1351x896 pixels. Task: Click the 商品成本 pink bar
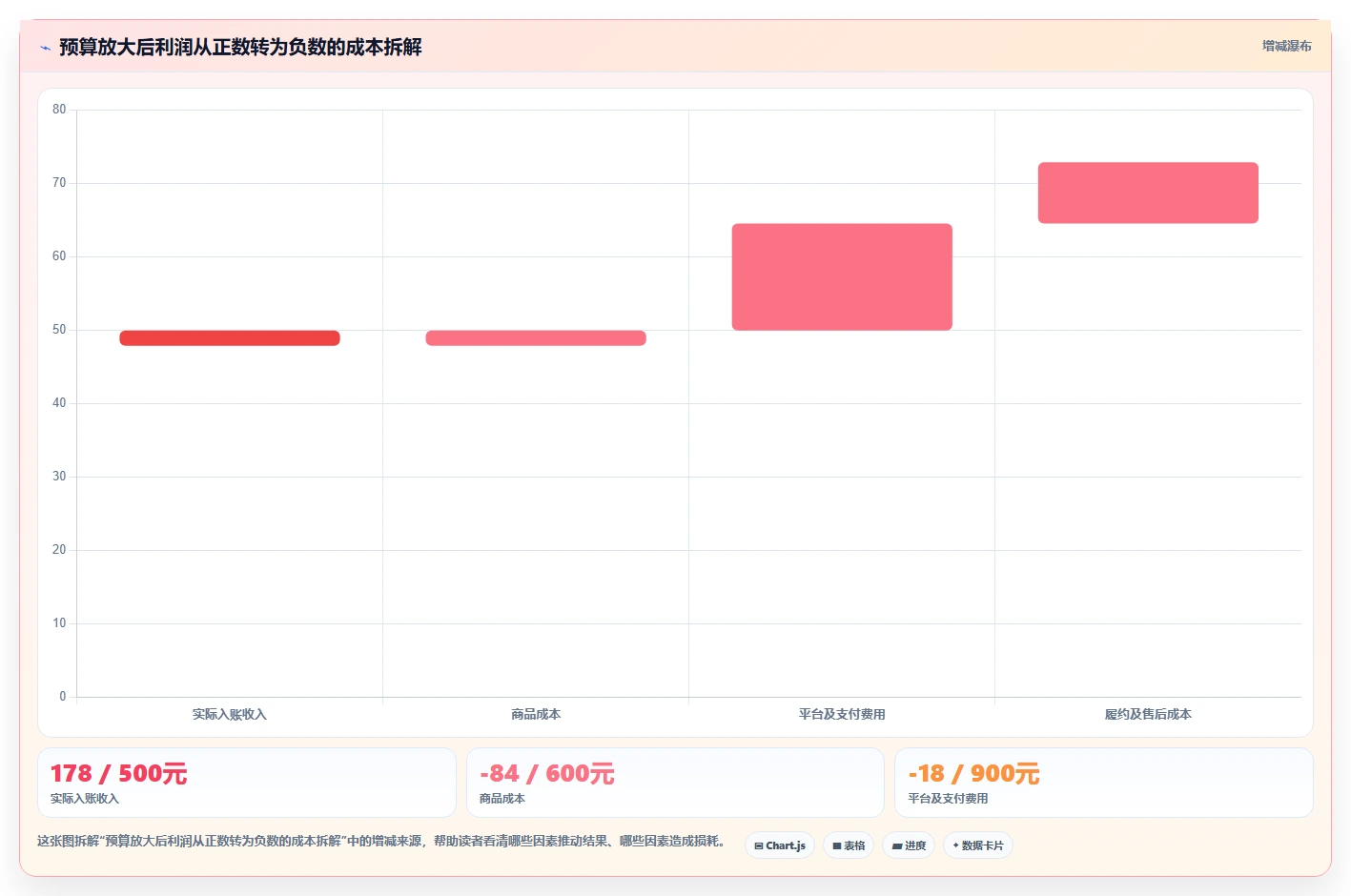pos(536,338)
